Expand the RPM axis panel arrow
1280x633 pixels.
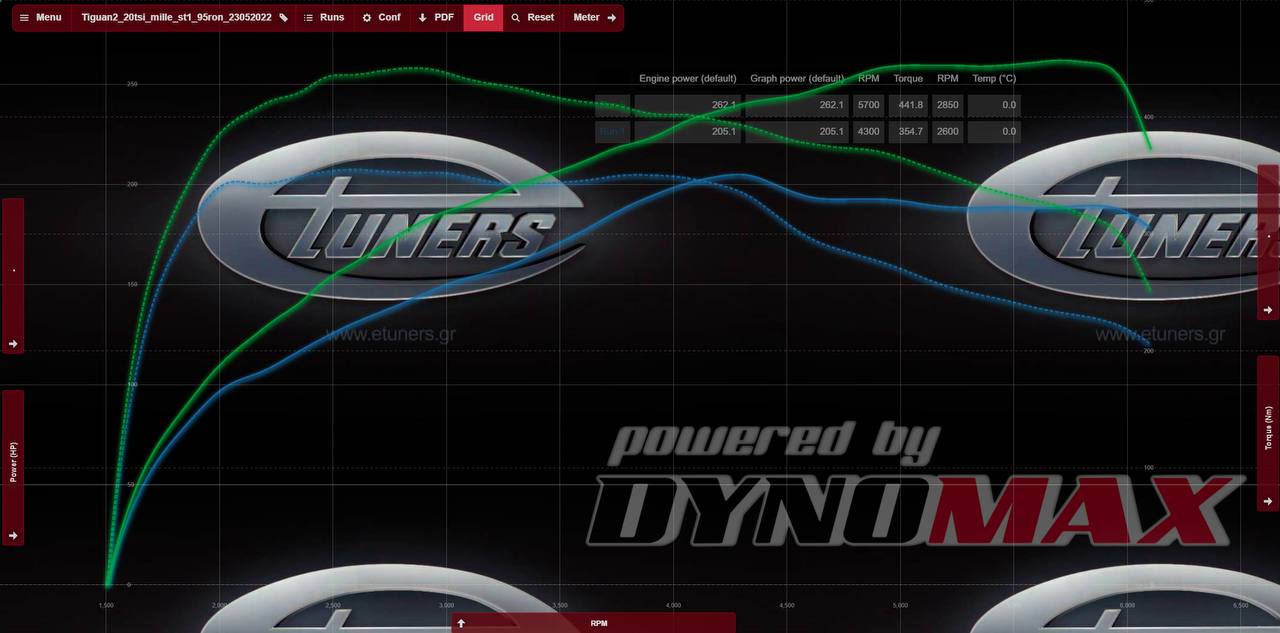pos(461,623)
